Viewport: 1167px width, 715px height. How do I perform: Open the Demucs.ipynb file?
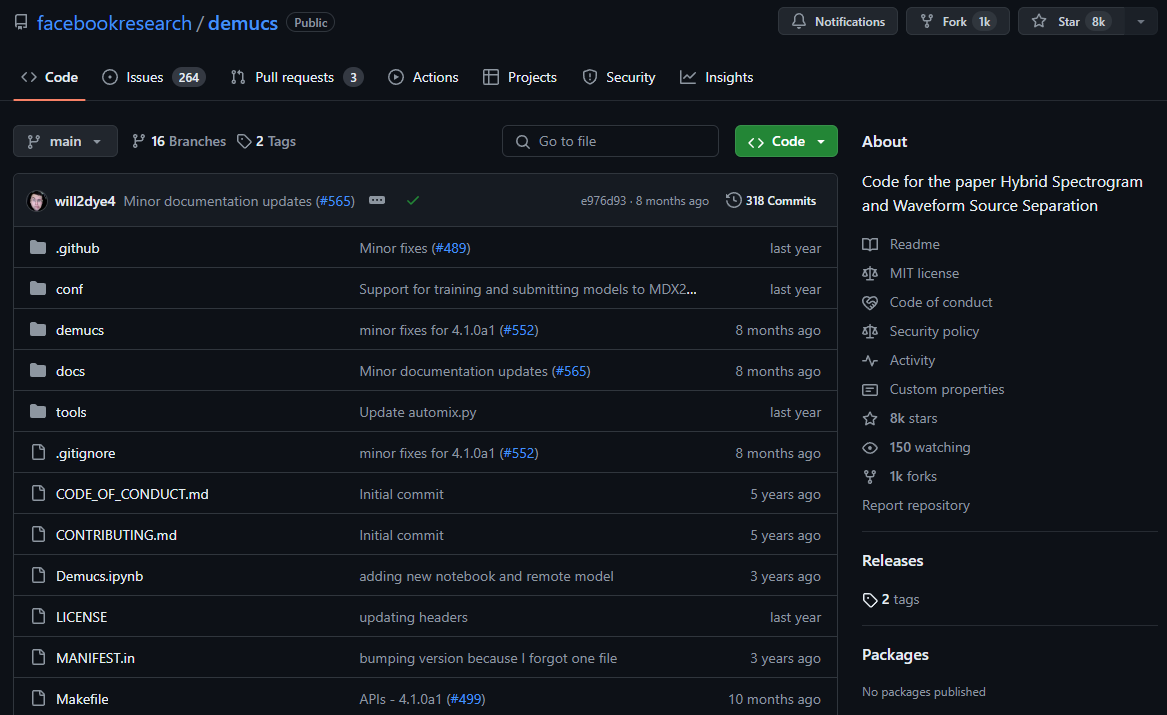(x=99, y=576)
